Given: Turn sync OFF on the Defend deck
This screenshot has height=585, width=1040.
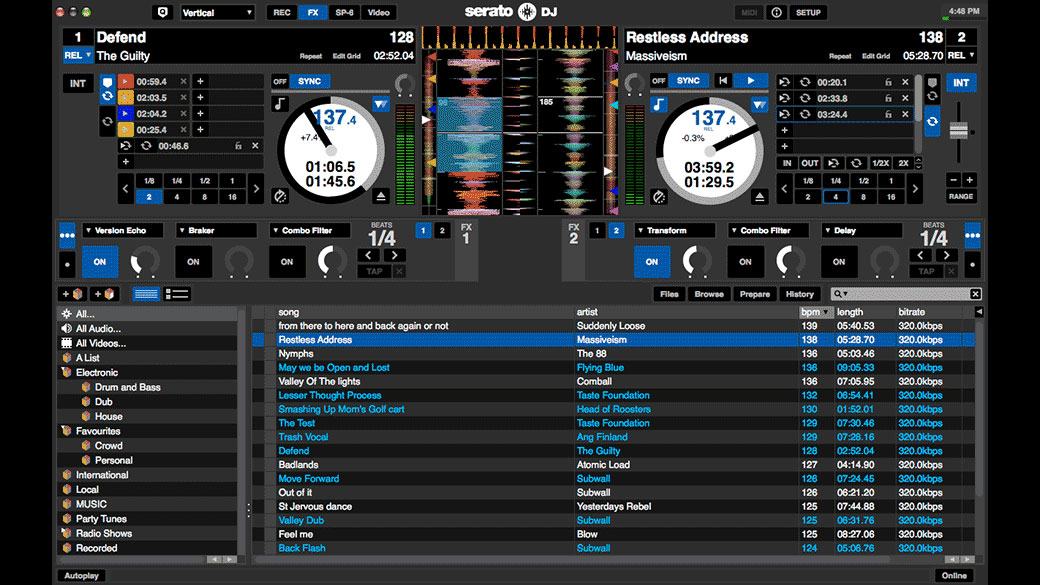Looking at the screenshot, I should (280, 82).
